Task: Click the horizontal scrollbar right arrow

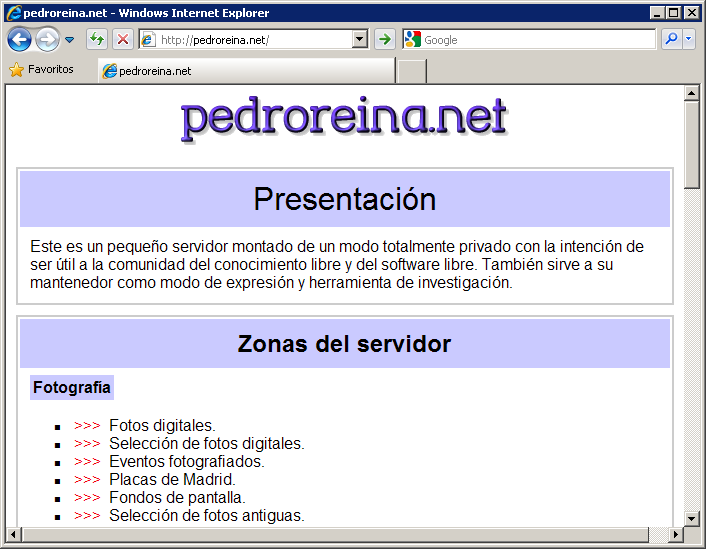Action: pos(675,535)
